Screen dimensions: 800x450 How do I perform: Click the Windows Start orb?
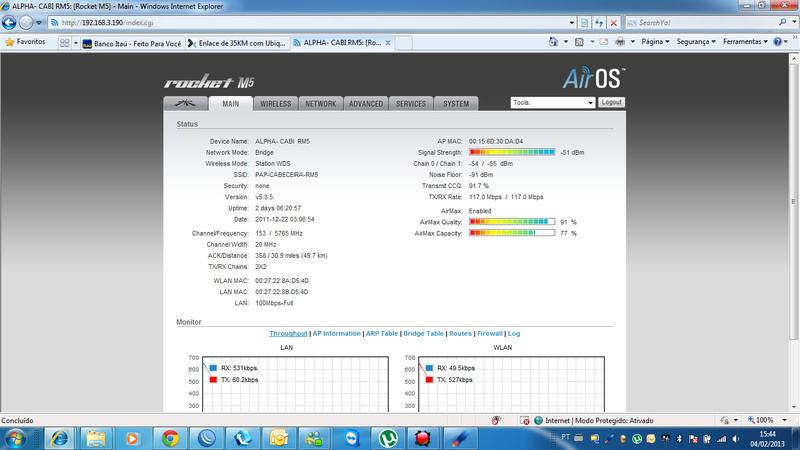coord(15,439)
